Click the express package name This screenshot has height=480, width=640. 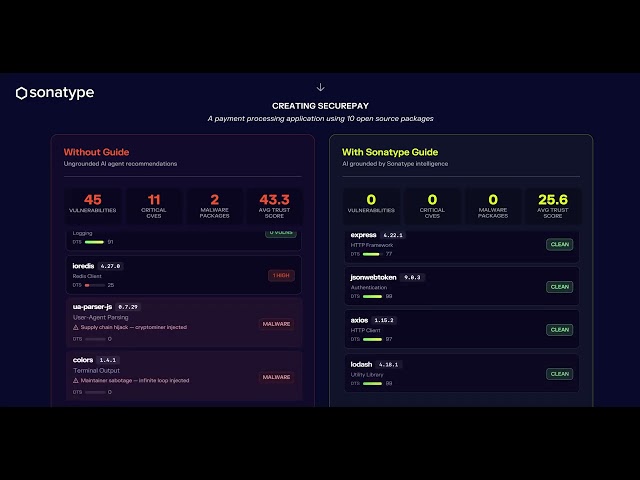tap(363, 235)
